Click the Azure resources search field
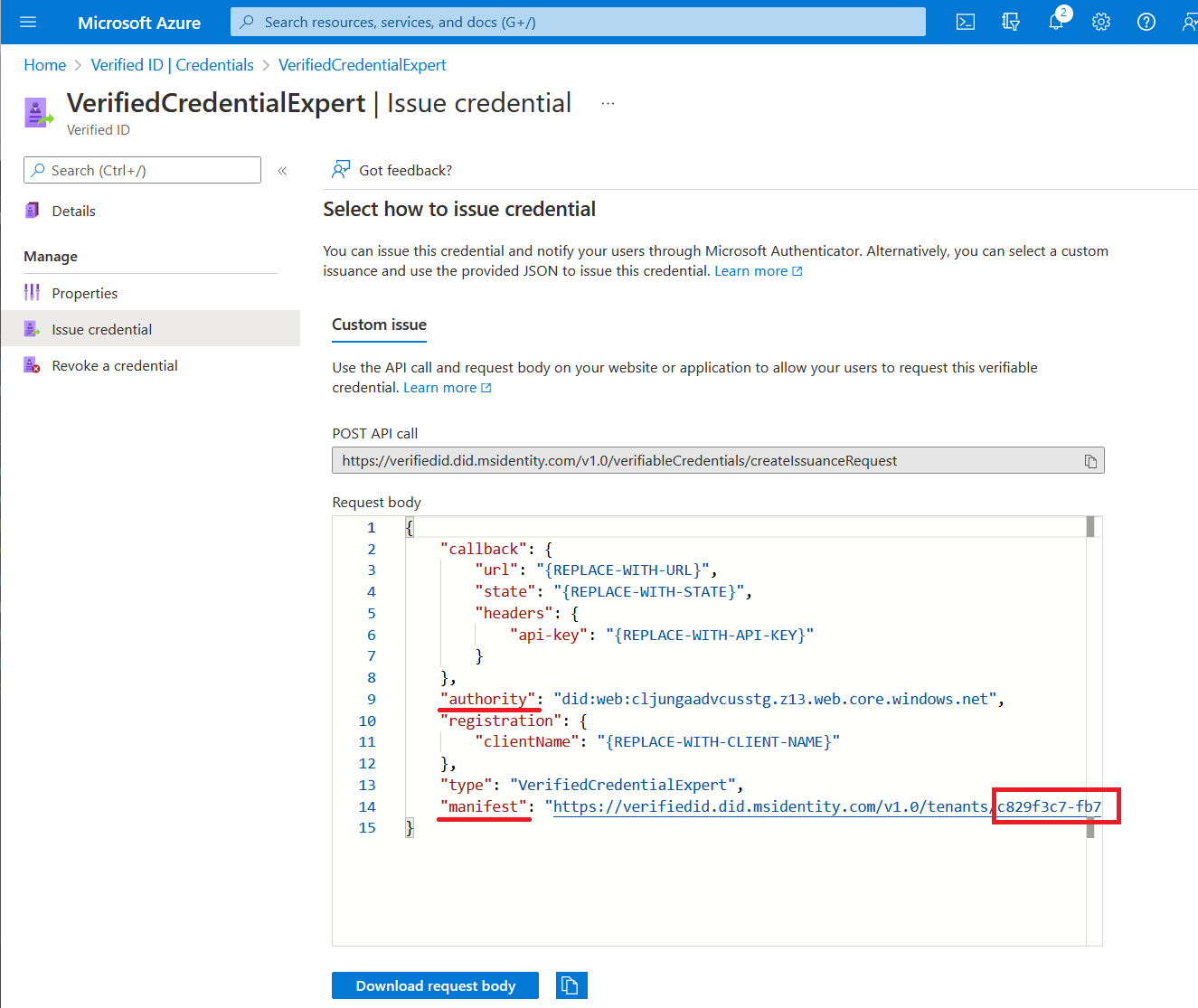This screenshot has width=1198, height=1008. 579,22
